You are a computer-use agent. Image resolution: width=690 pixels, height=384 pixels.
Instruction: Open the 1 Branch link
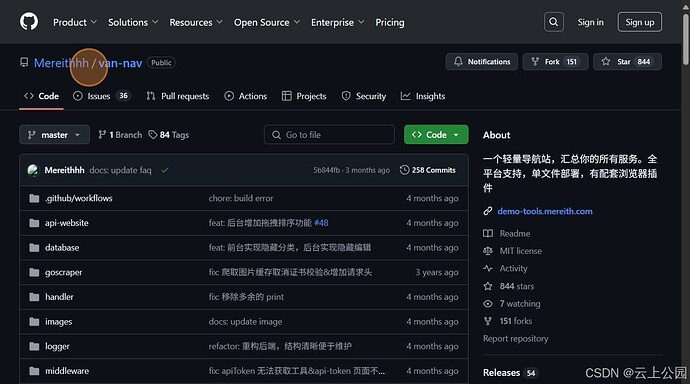pos(120,135)
